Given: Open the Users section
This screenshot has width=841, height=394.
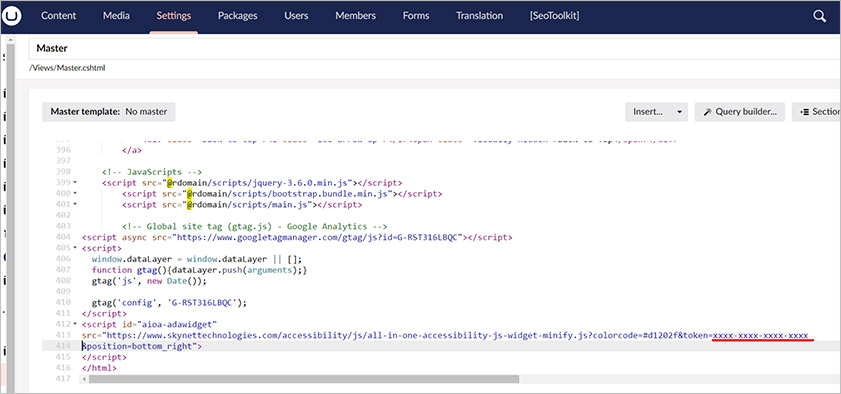Looking at the screenshot, I should 296,16.
